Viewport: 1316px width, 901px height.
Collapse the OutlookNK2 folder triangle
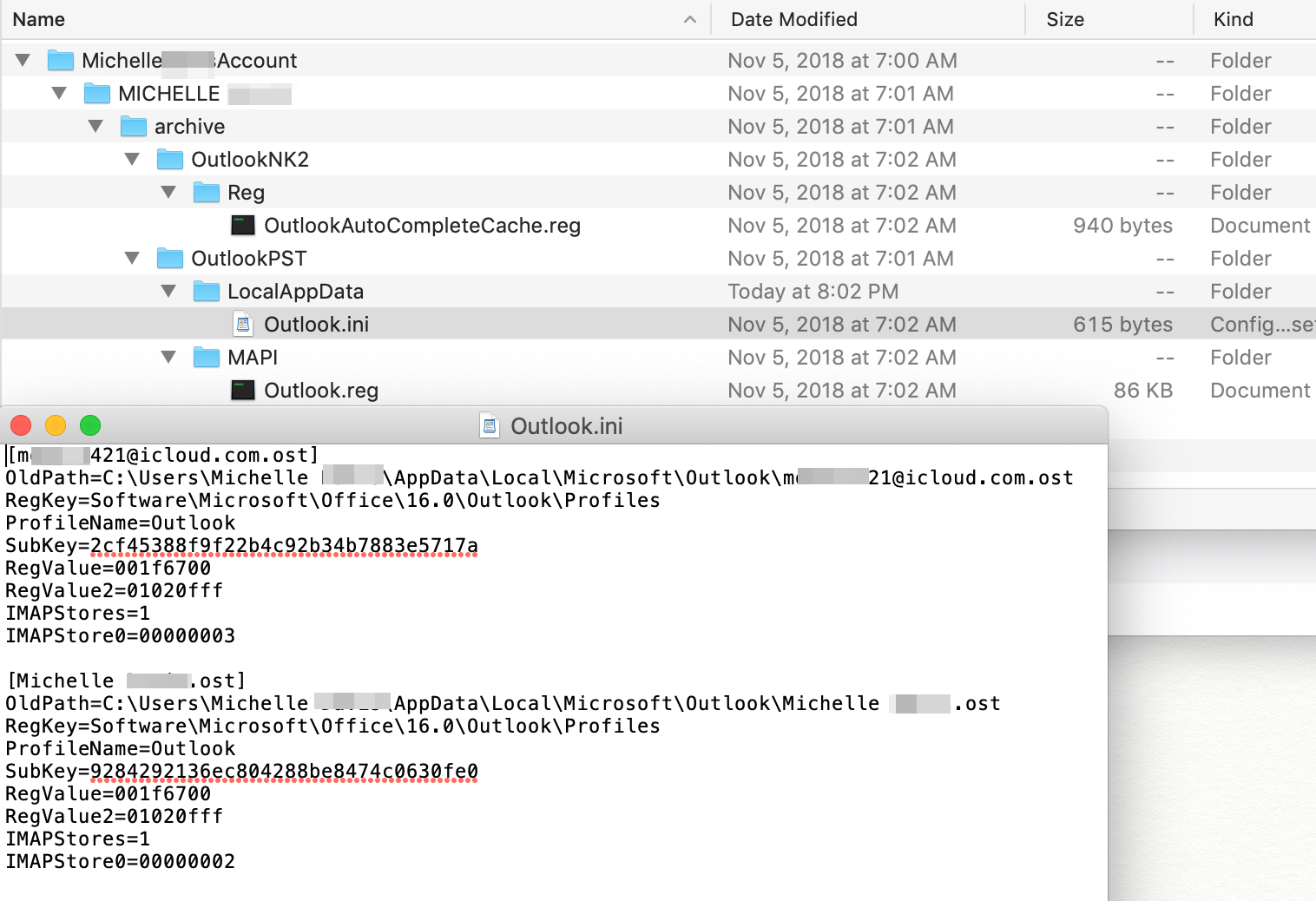[x=132, y=159]
